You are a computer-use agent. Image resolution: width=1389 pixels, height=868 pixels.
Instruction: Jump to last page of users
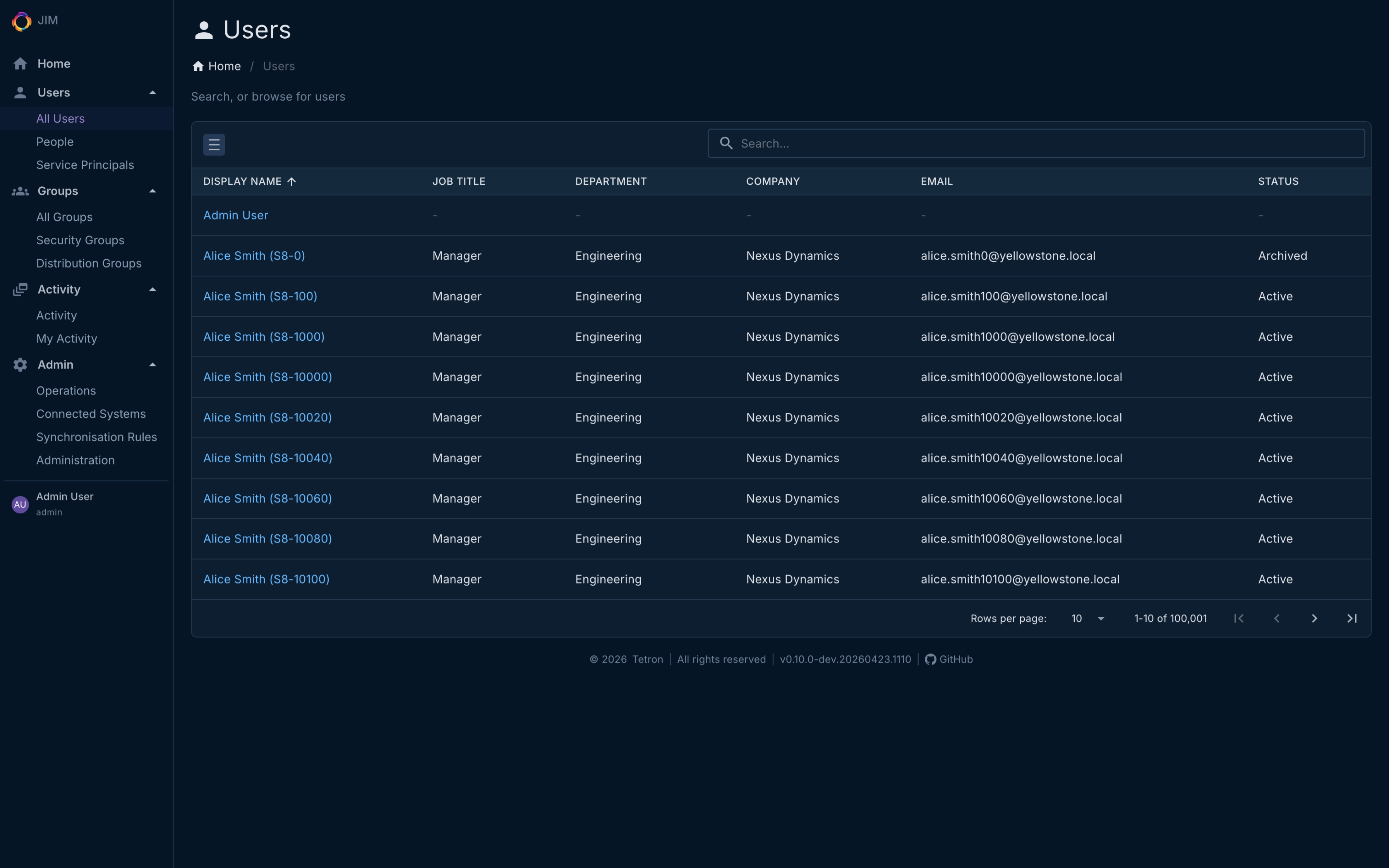click(x=1352, y=618)
